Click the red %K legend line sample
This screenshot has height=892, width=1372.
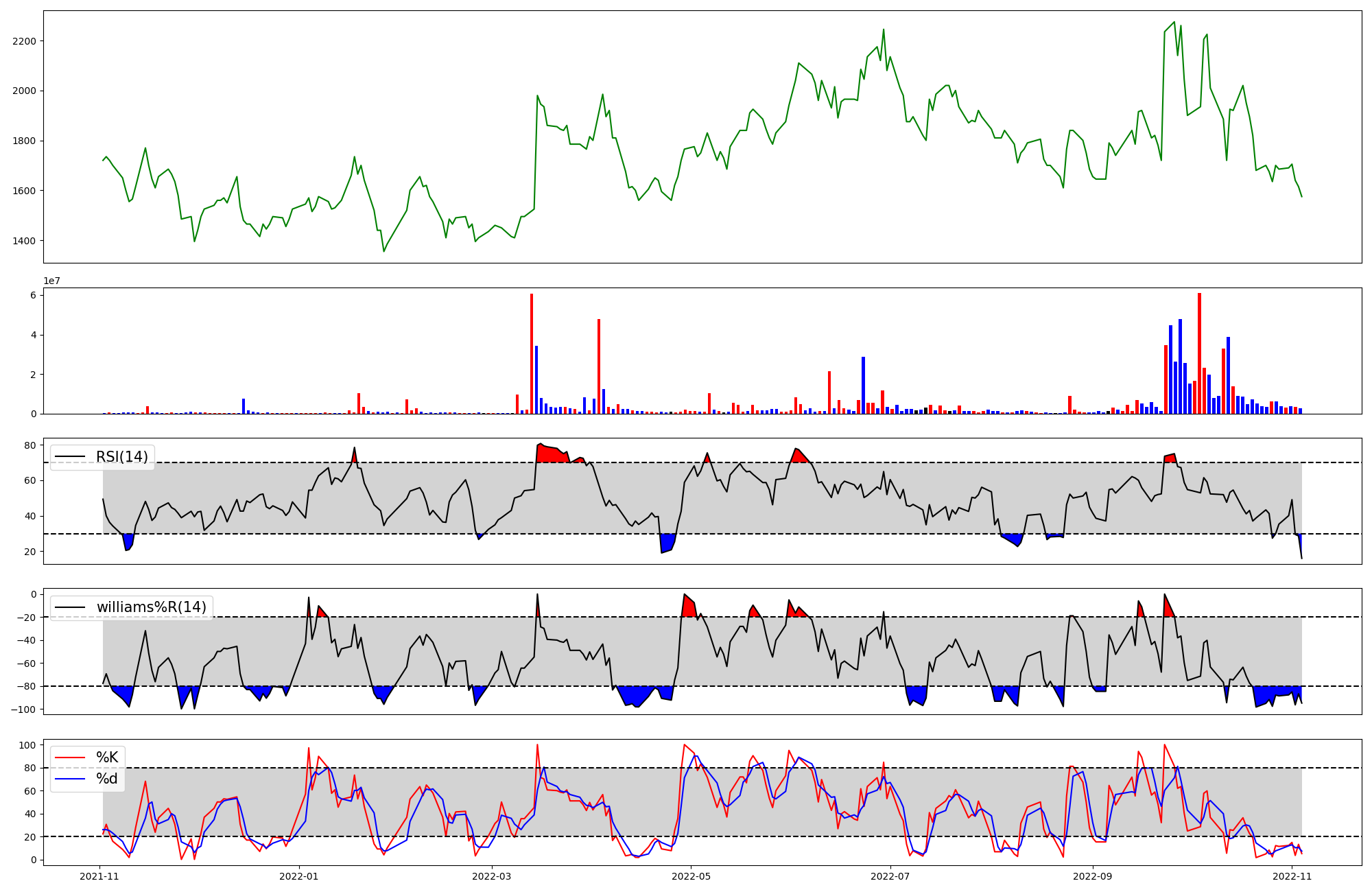pyautogui.click(x=70, y=758)
